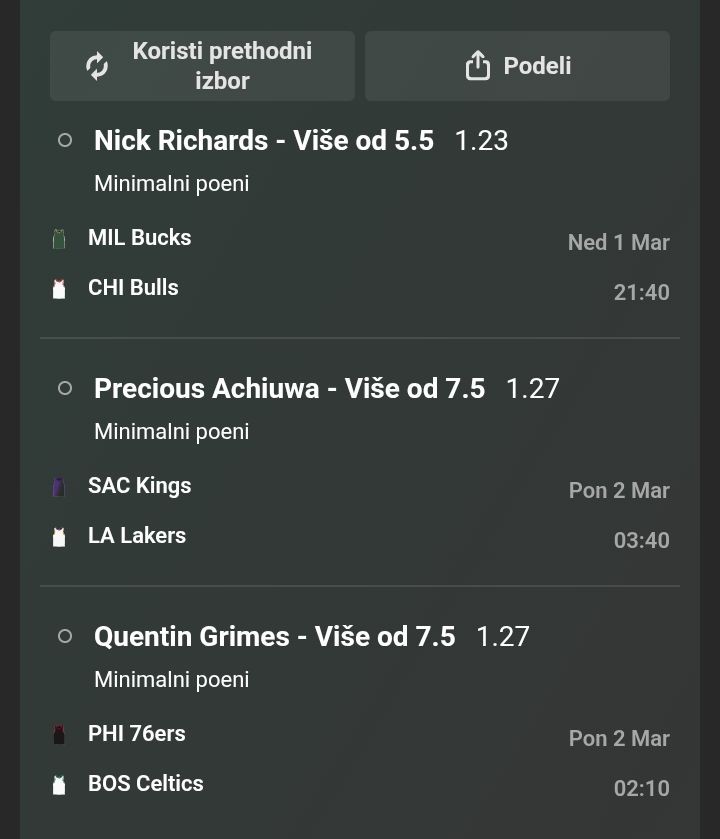Click the BOS Celtics jersey icon

[x=59, y=784]
